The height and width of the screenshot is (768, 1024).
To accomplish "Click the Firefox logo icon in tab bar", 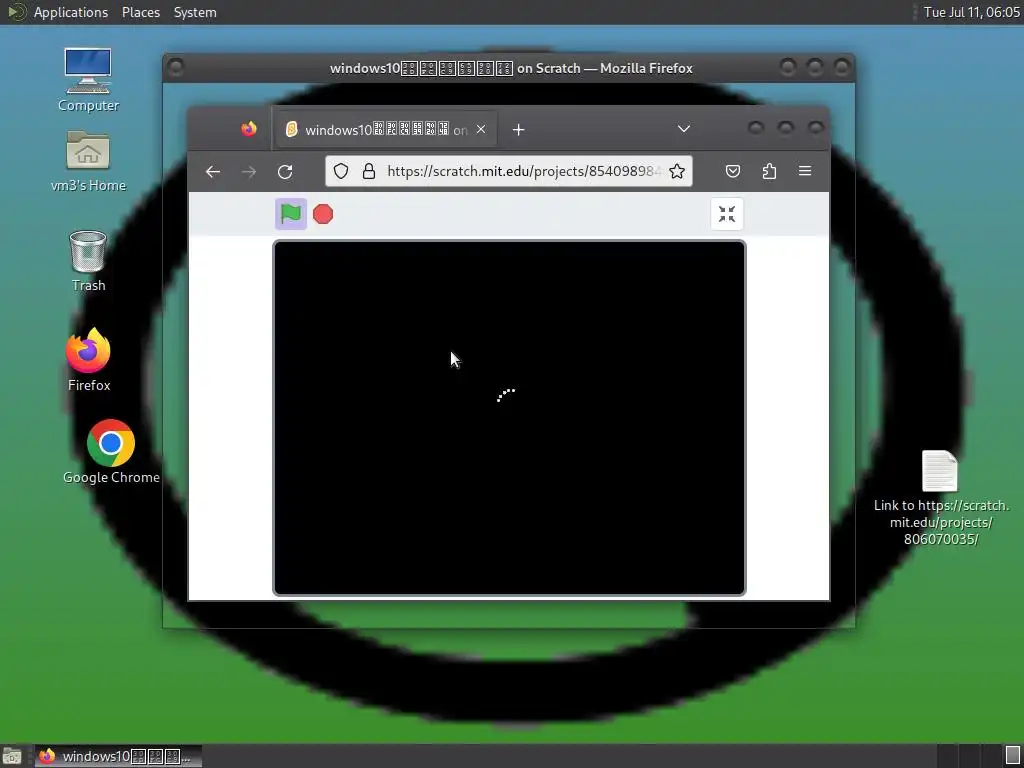I will pos(249,129).
